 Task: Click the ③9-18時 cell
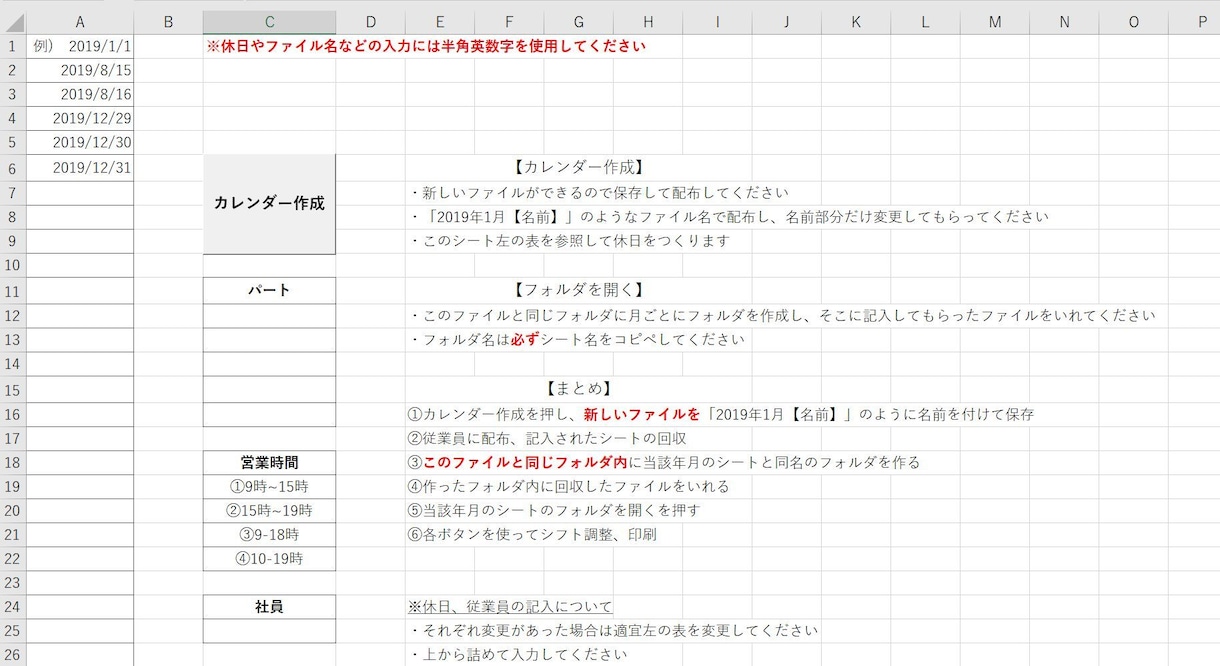point(269,534)
